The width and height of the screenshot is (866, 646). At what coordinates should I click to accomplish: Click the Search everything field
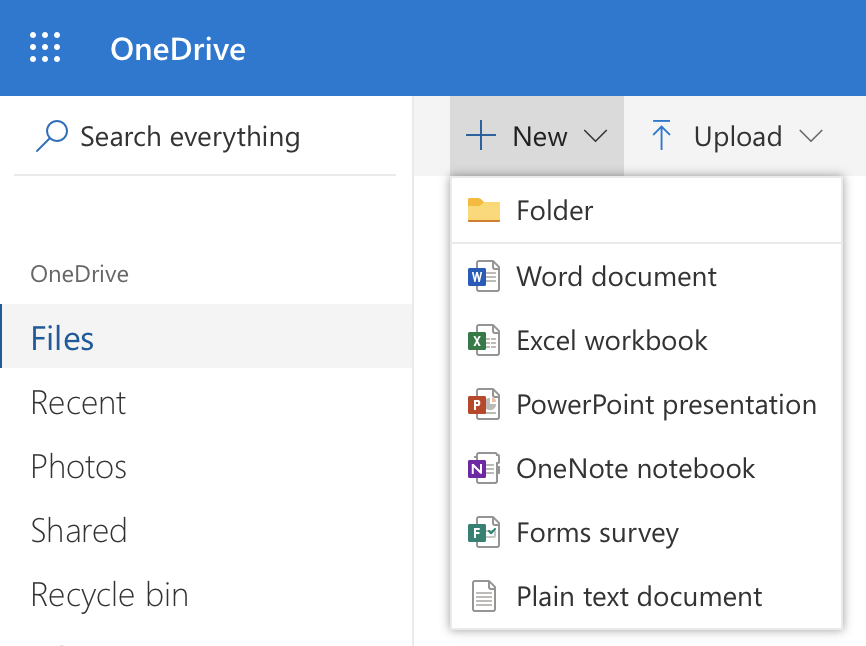205,136
